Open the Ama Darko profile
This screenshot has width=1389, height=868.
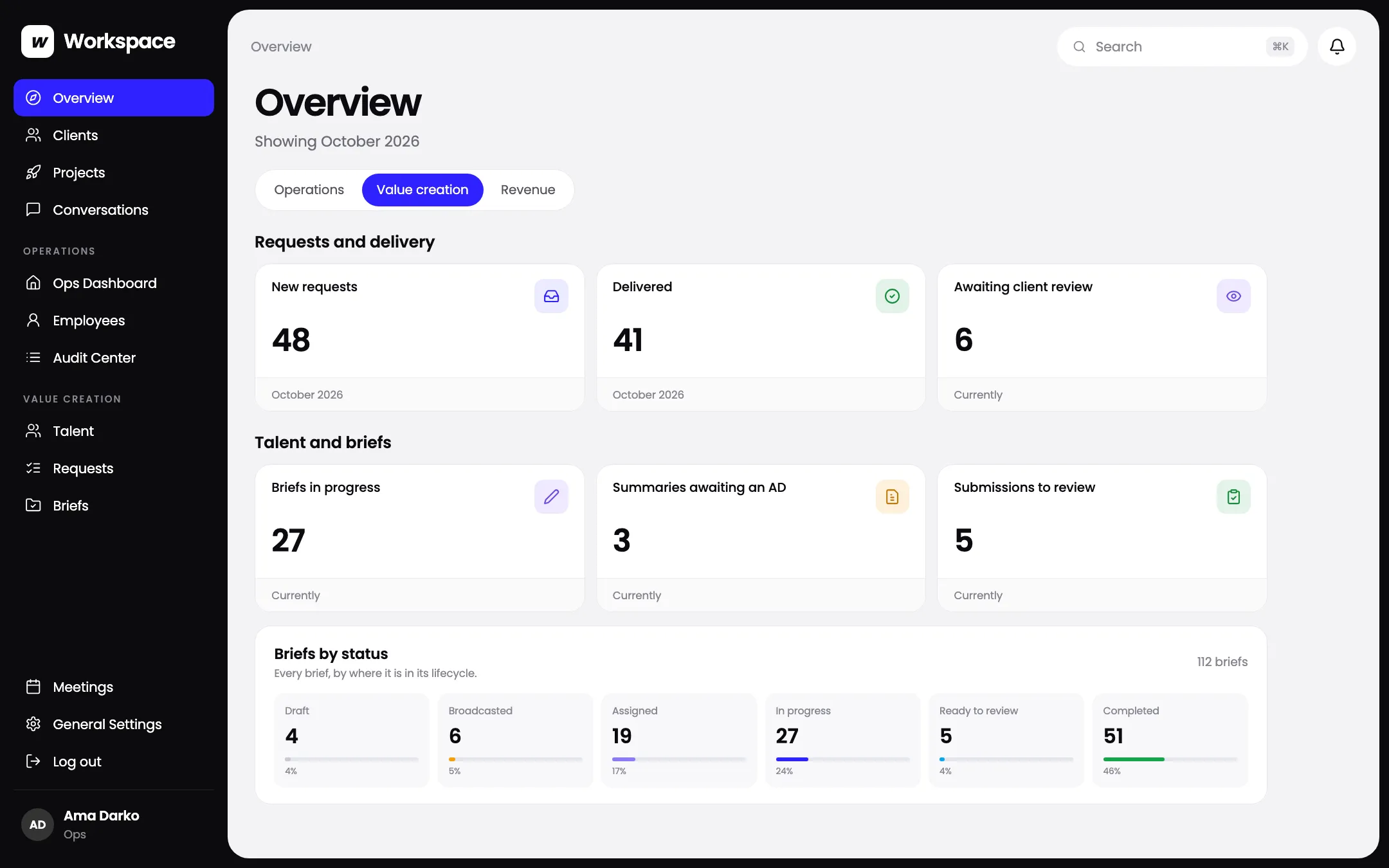point(114,825)
